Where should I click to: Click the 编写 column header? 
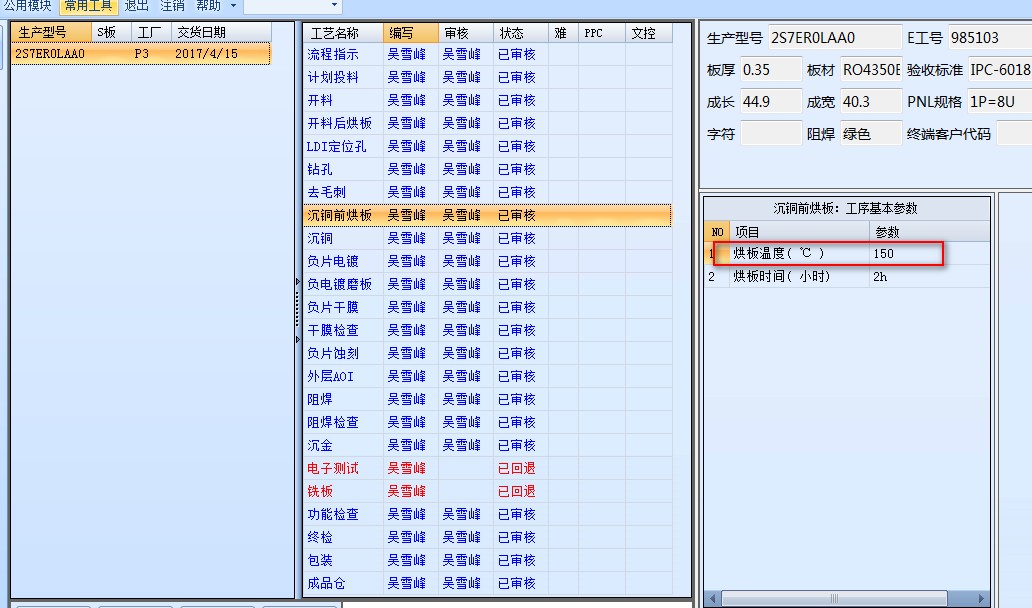coord(411,33)
